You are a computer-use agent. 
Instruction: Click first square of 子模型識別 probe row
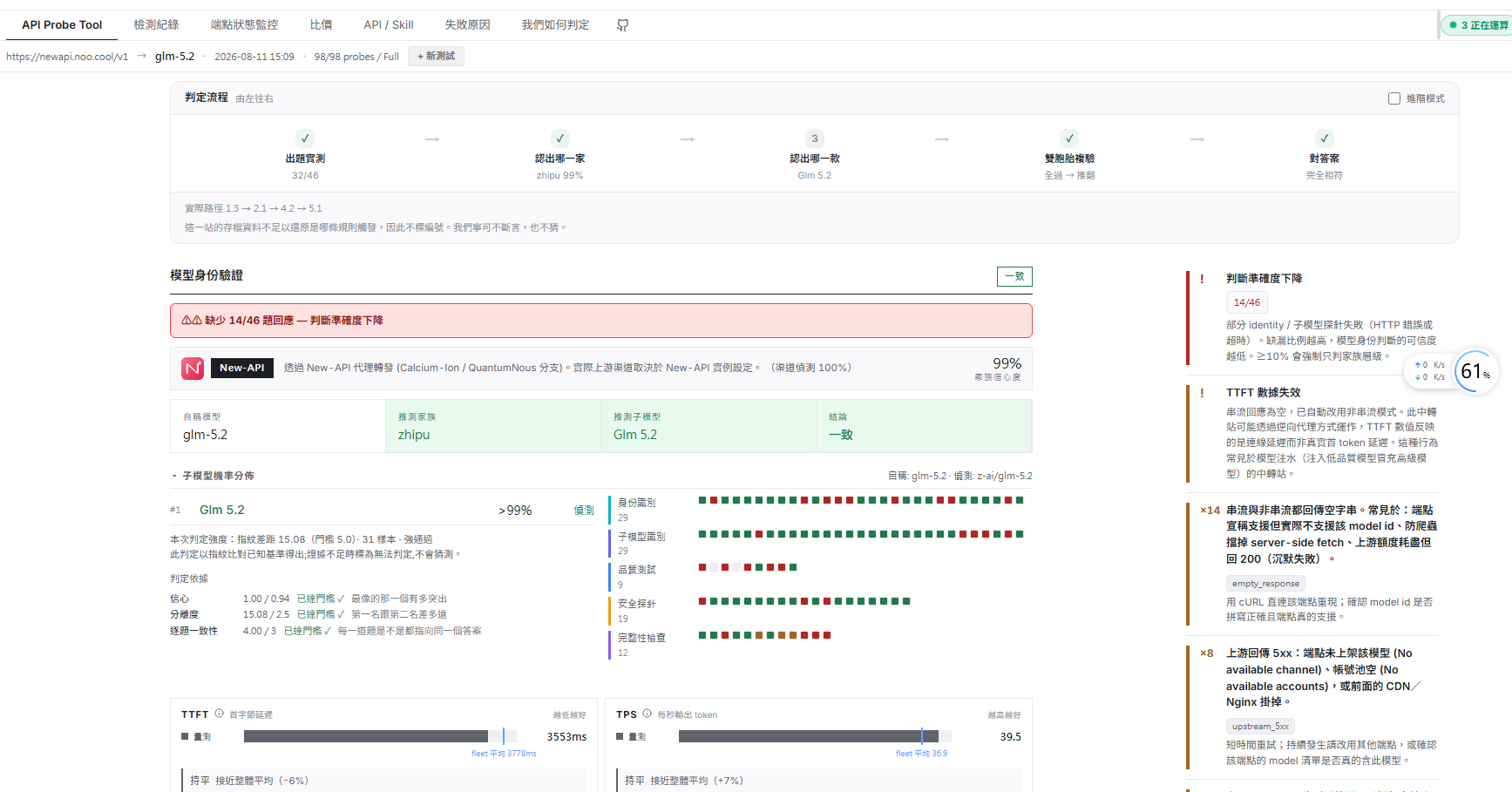tap(702, 534)
